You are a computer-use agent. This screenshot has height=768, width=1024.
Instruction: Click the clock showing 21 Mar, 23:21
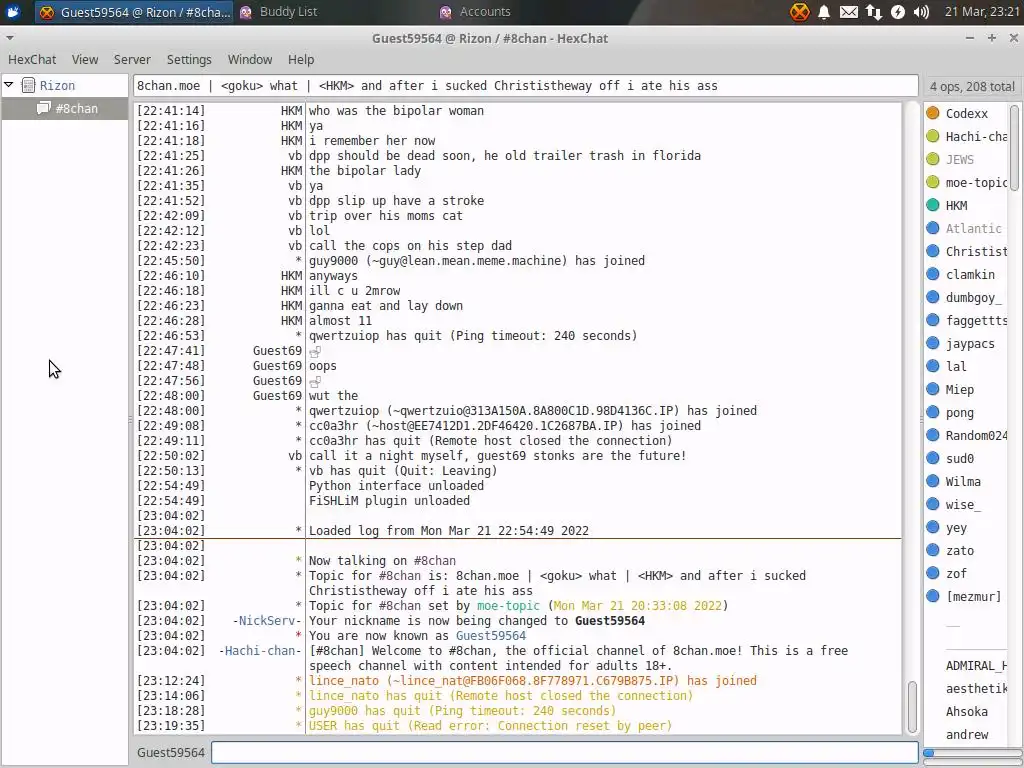tap(982, 12)
